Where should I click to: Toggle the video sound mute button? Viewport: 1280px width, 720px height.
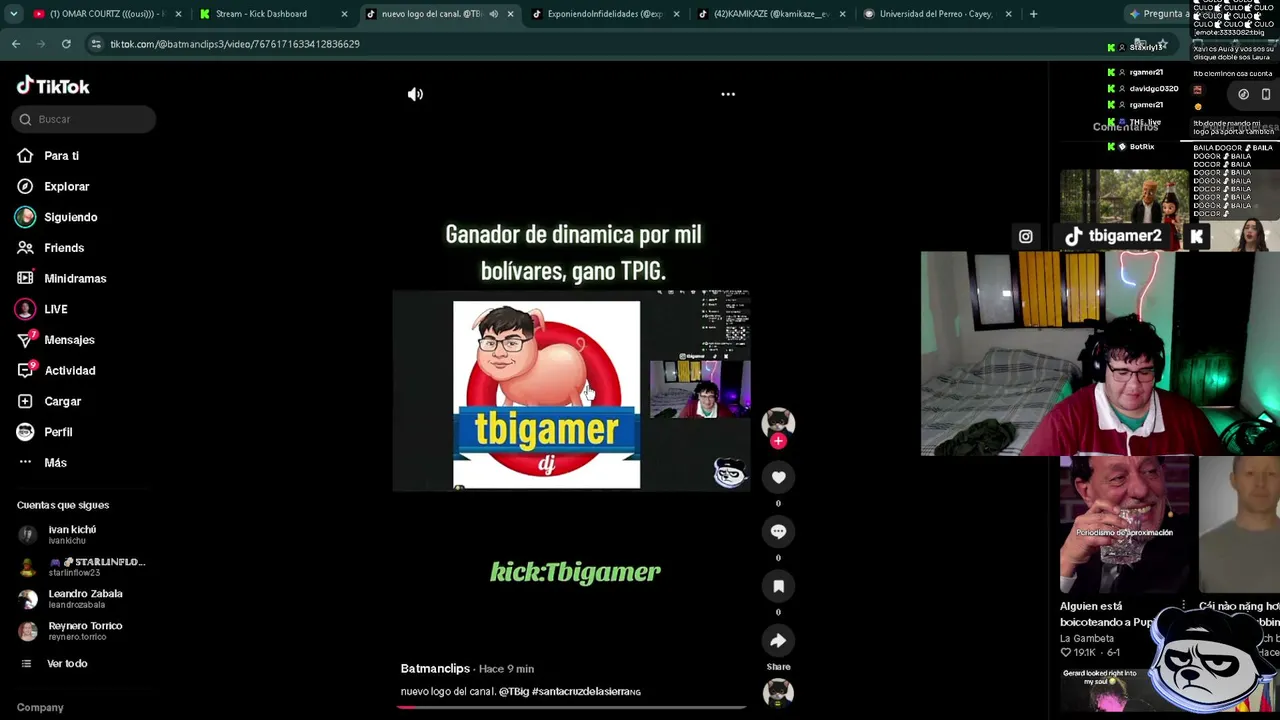pos(415,94)
